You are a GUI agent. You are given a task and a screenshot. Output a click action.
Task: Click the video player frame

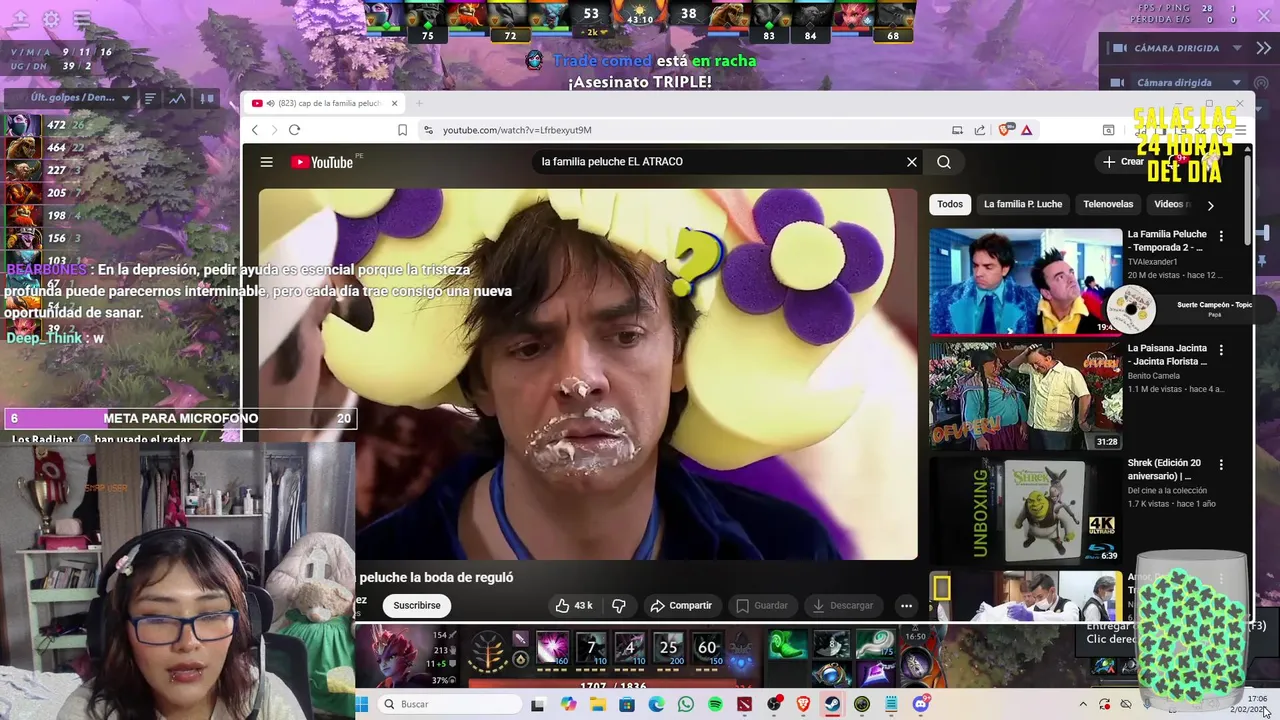[588, 375]
